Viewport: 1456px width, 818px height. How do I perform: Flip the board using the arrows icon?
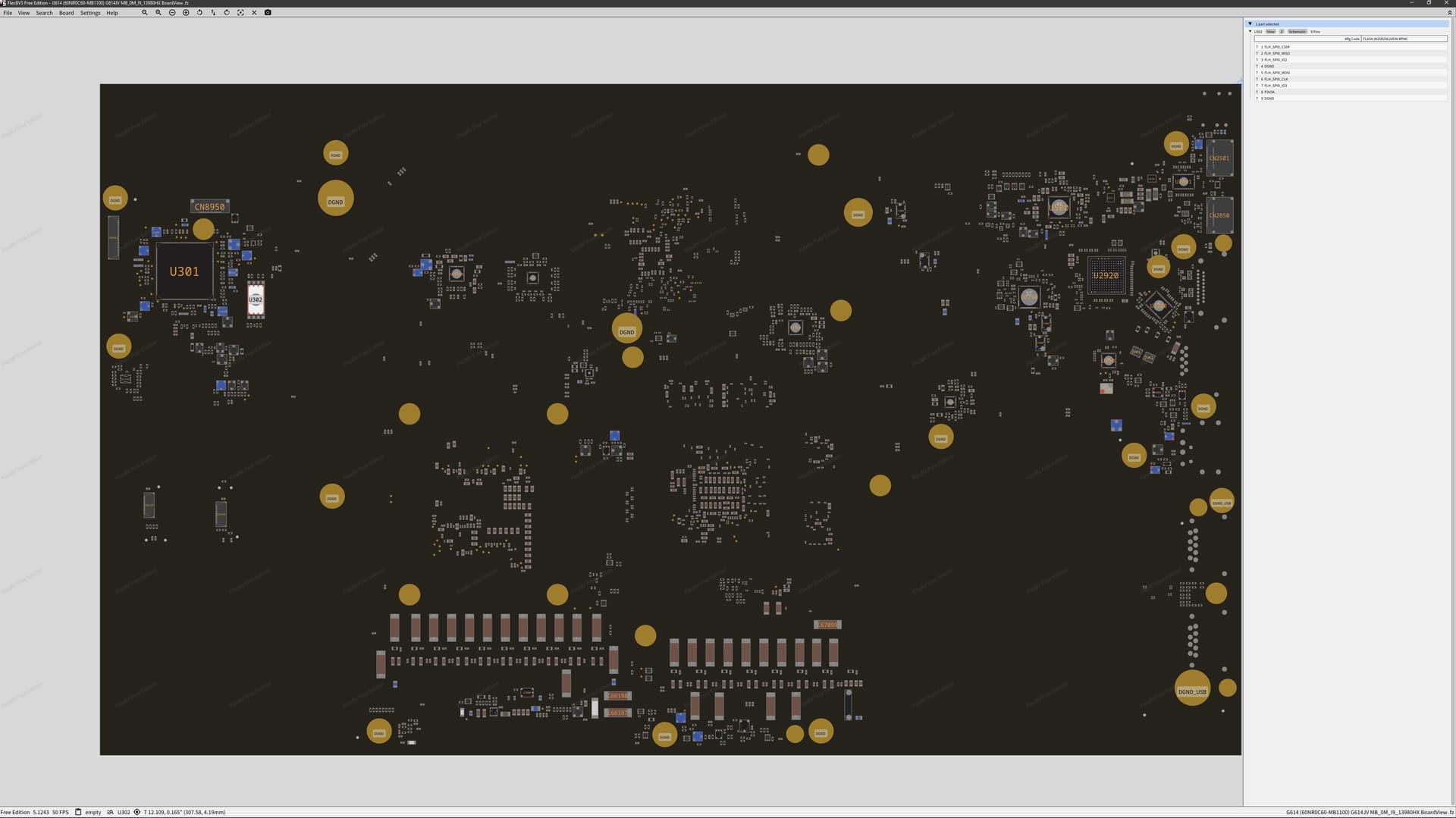click(x=213, y=13)
